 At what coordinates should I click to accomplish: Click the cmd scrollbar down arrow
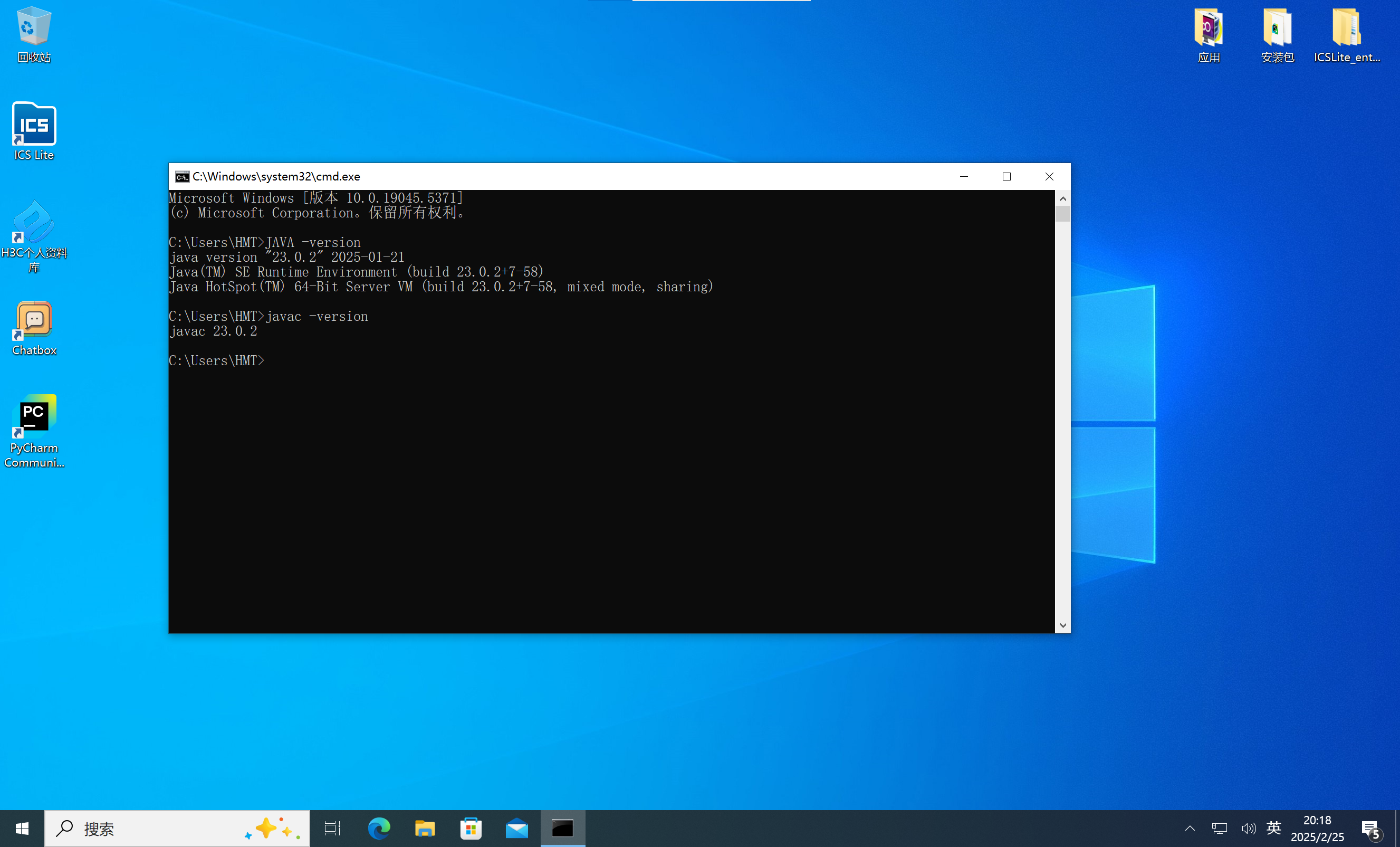pos(1062,625)
